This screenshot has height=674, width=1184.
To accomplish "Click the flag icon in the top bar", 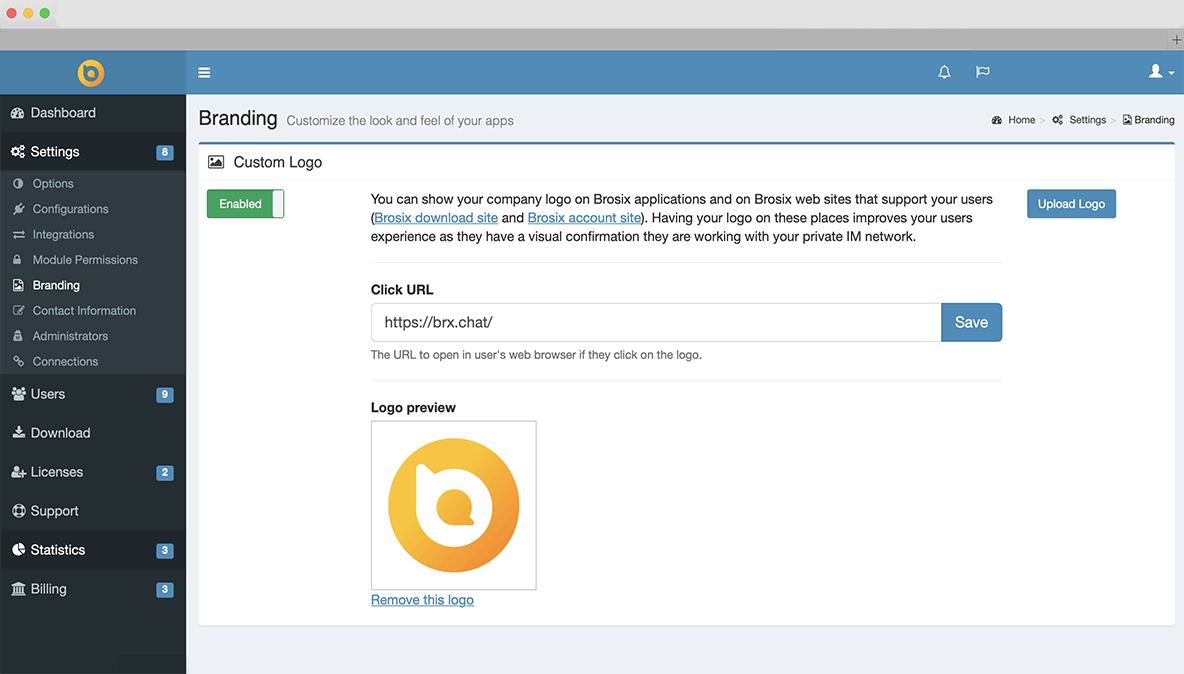I will [x=982, y=72].
